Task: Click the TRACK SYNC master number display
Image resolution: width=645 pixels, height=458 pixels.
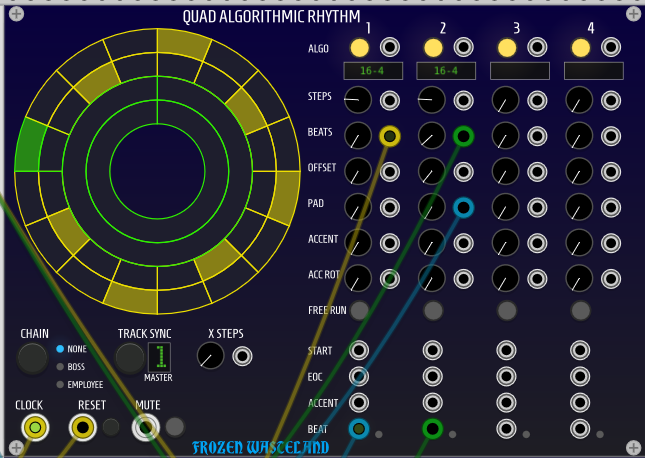Action: coord(160,357)
